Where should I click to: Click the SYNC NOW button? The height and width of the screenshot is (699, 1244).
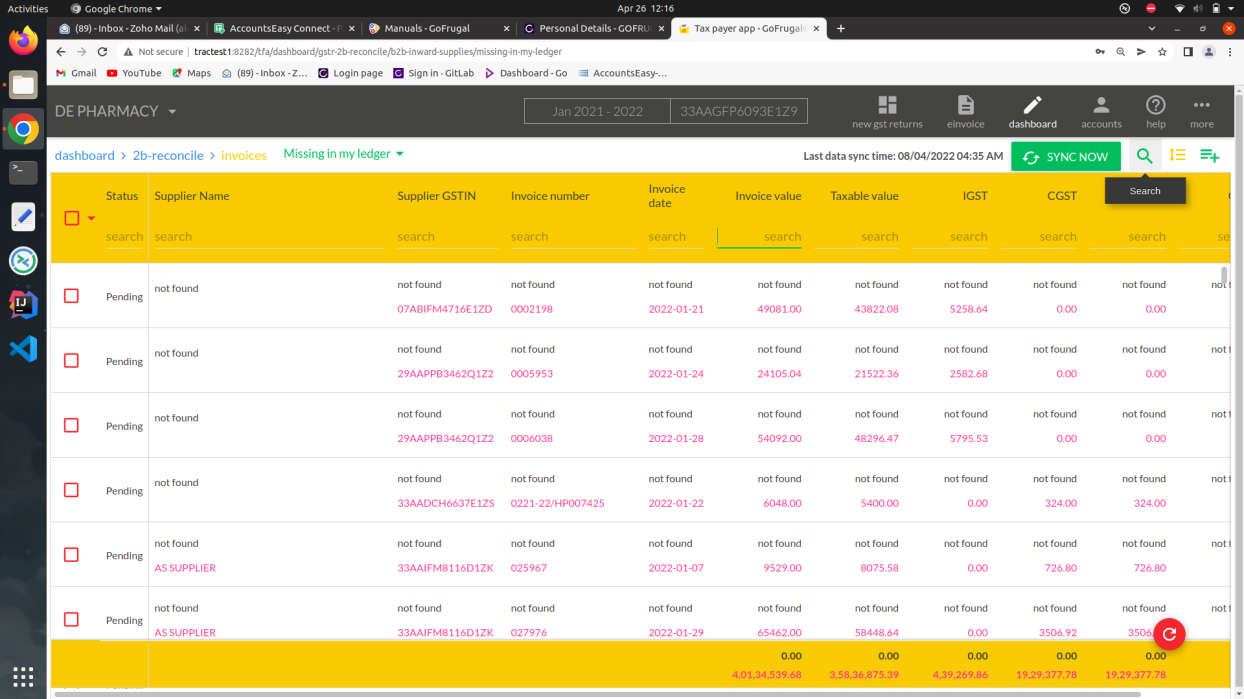1066,157
